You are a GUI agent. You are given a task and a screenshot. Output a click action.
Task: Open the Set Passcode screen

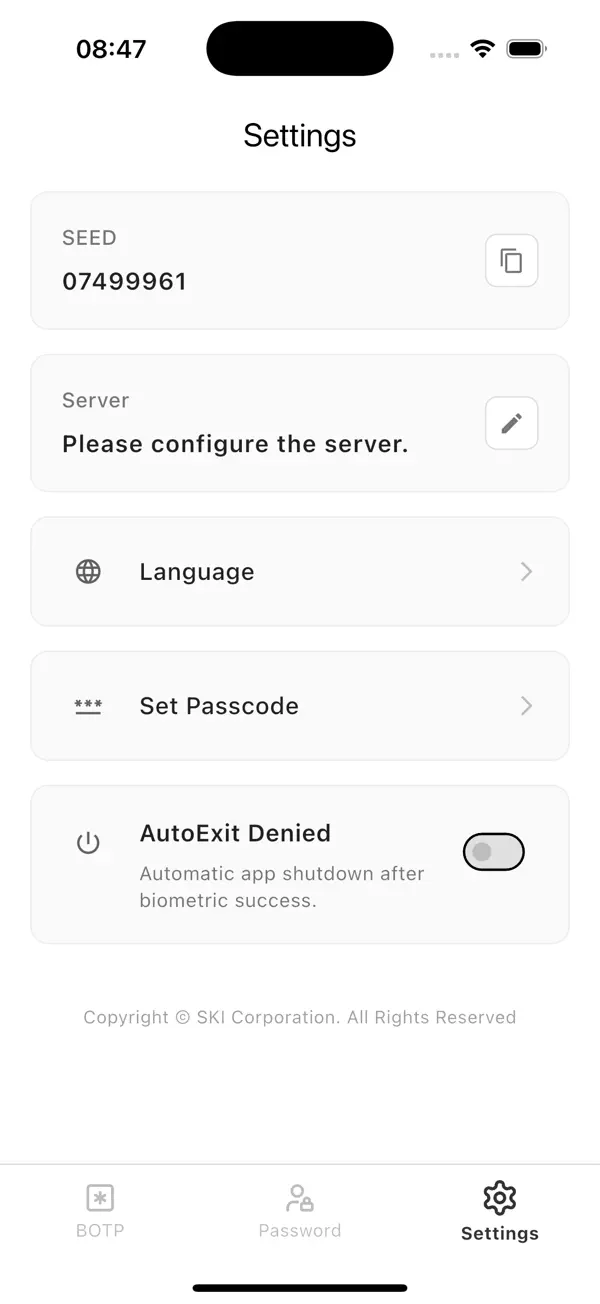pyautogui.click(x=300, y=705)
